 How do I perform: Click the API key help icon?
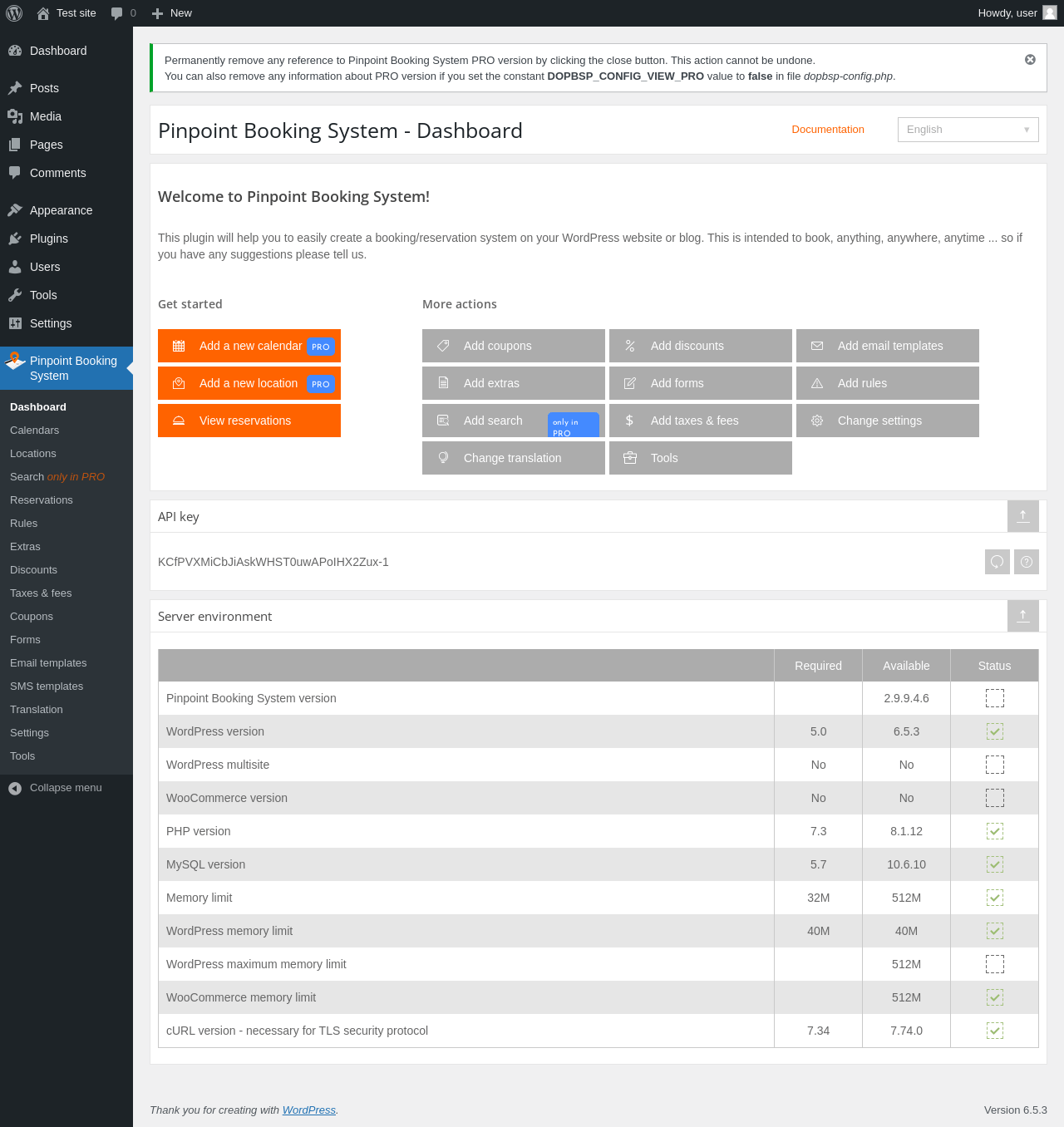pyautogui.click(x=1027, y=562)
